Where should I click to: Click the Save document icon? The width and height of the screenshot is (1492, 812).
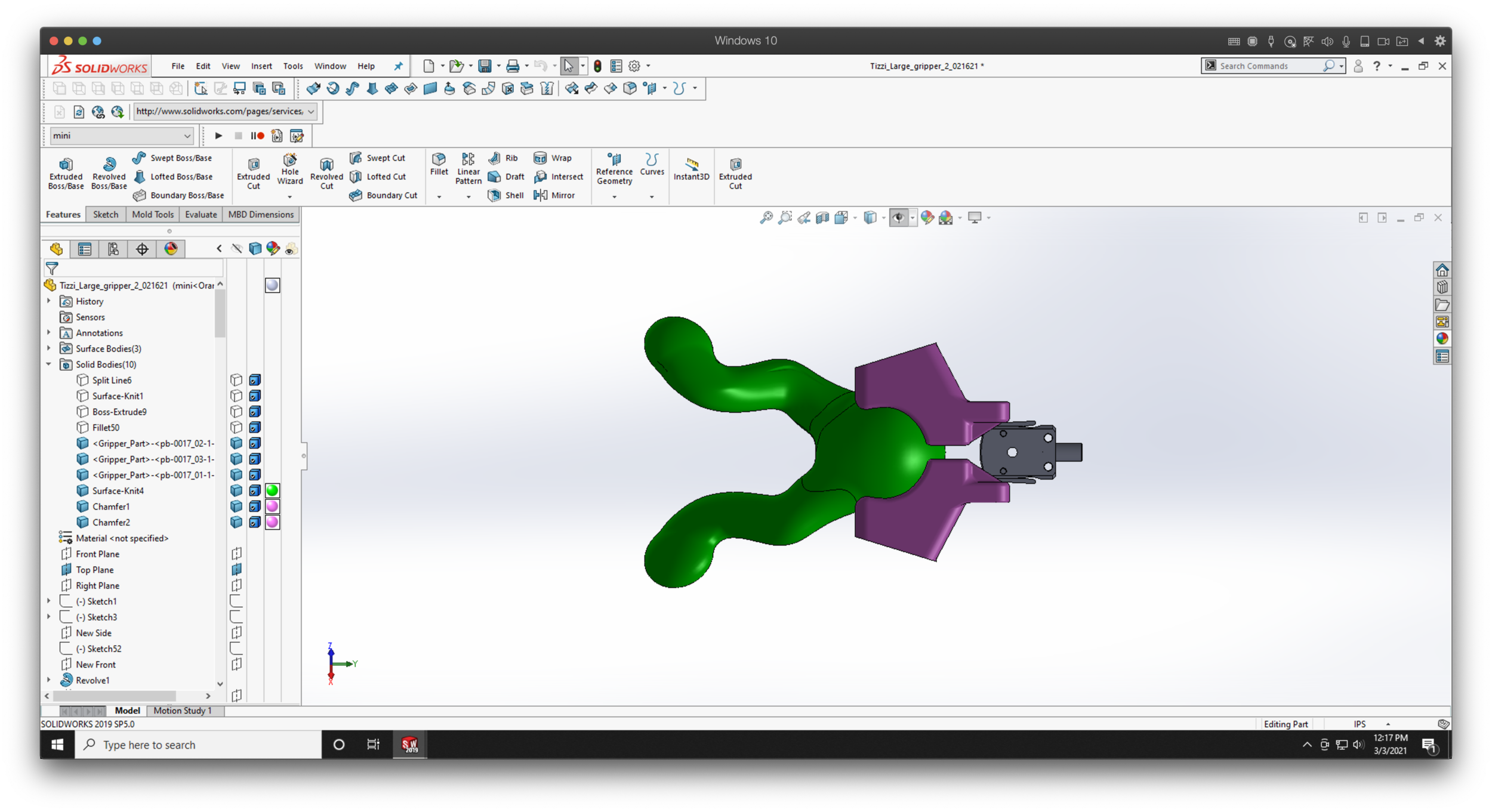click(x=485, y=66)
